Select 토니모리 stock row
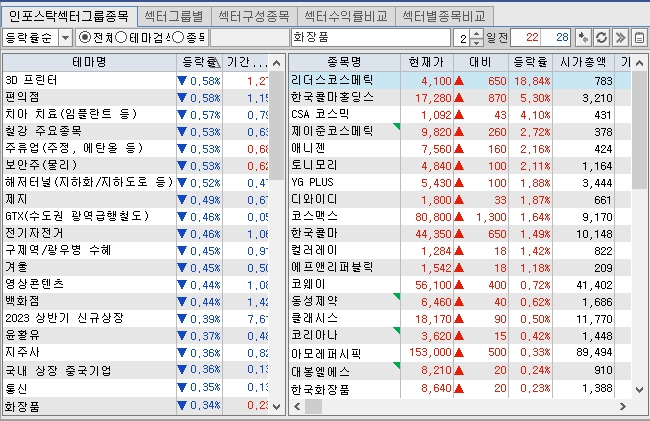The width and height of the screenshot is (650, 421). (x=460, y=165)
